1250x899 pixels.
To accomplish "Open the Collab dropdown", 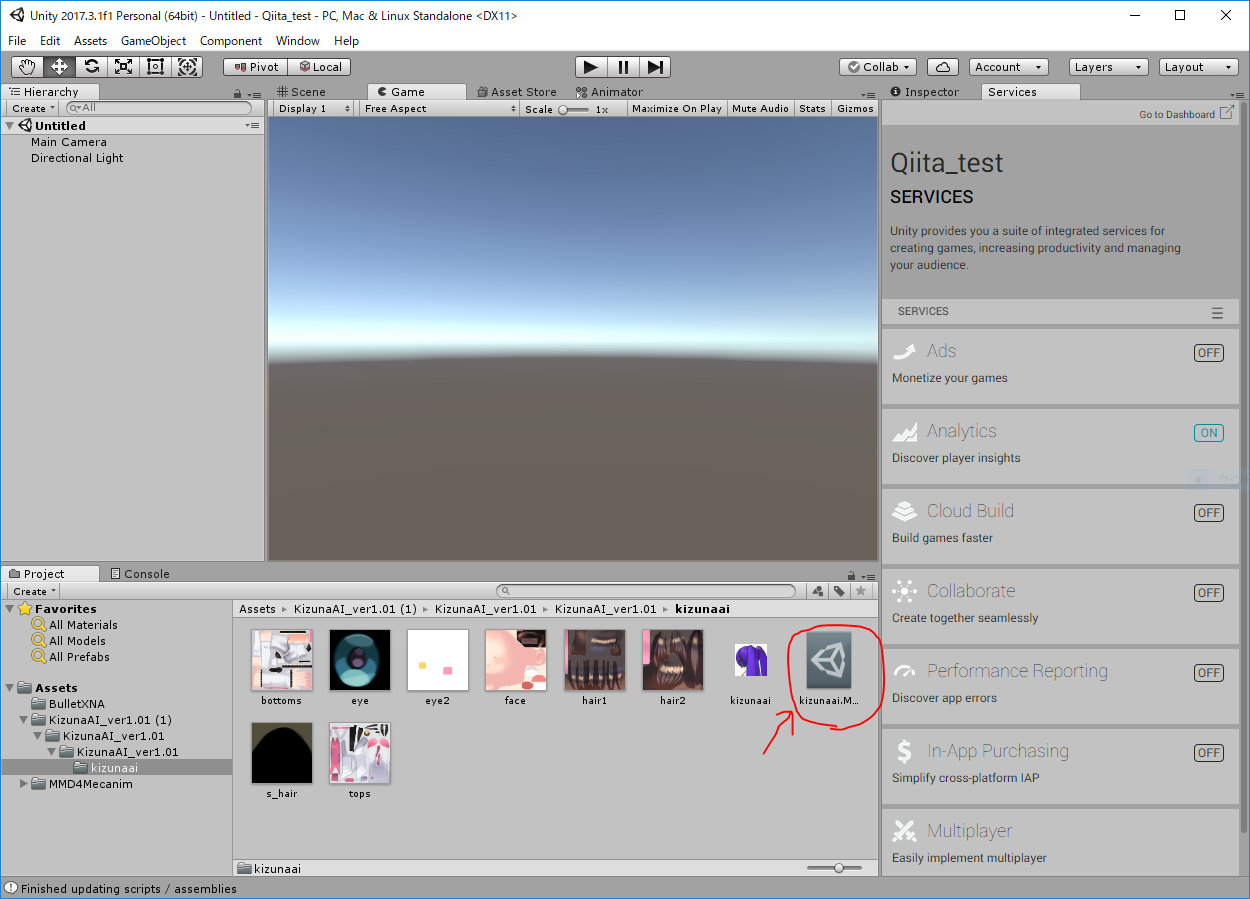I will pos(878,67).
